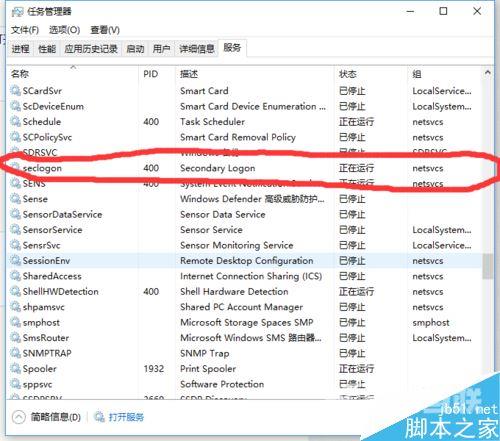Sort by the 描述 column header
Screen dimensions: 500x441
coord(254,74)
